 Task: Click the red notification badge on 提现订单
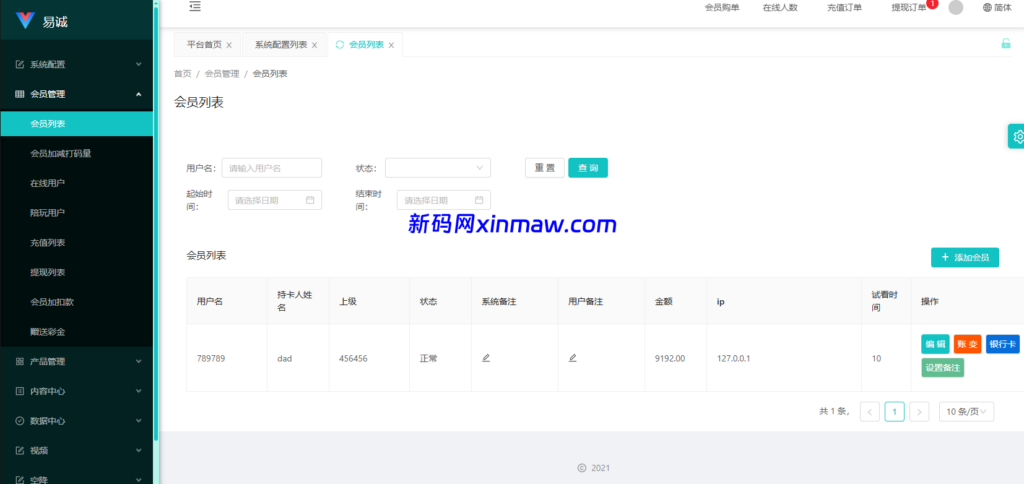932,4
